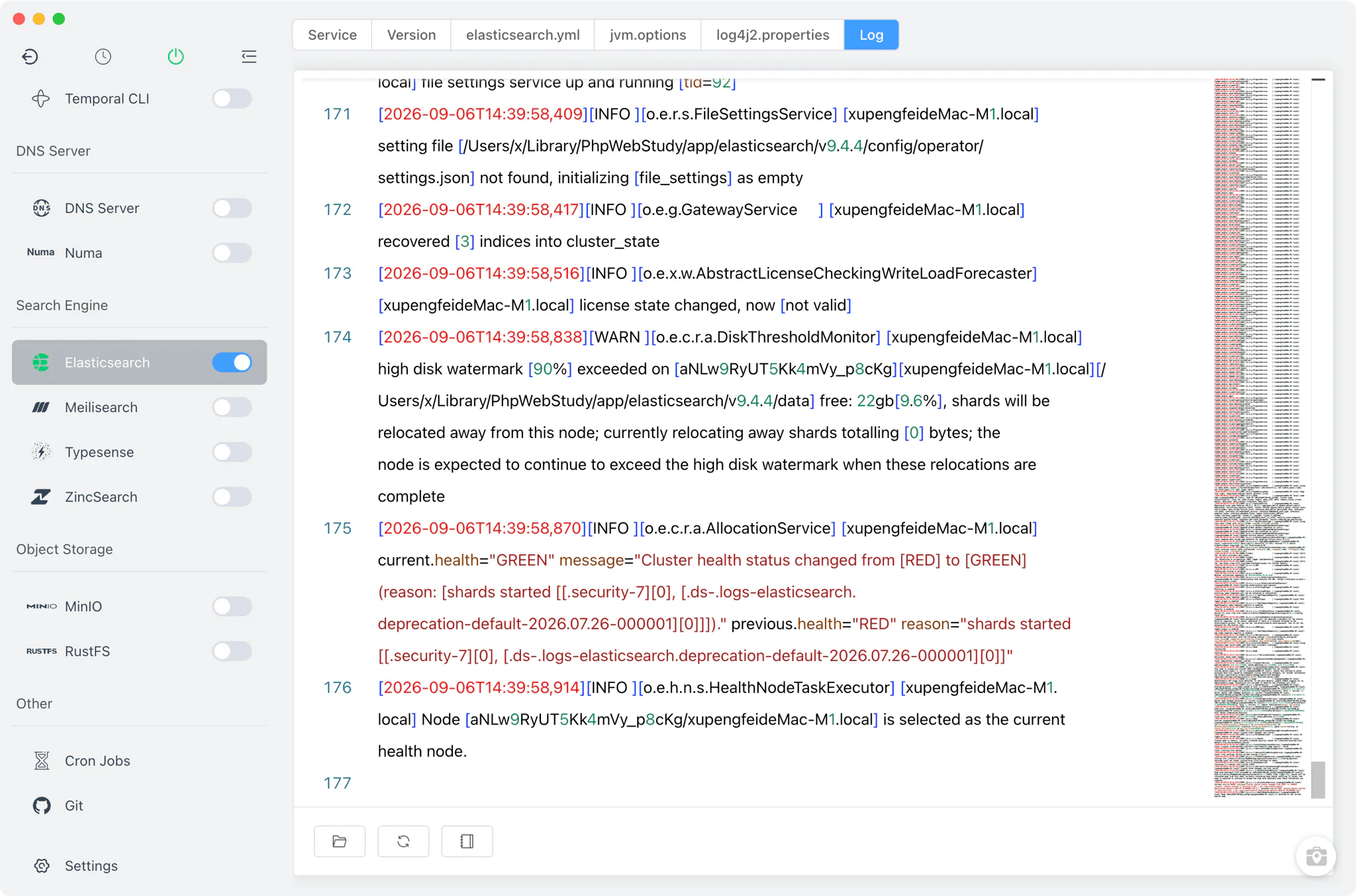Open Cron Jobs in the sidebar
1356x896 pixels.
[x=139, y=760]
